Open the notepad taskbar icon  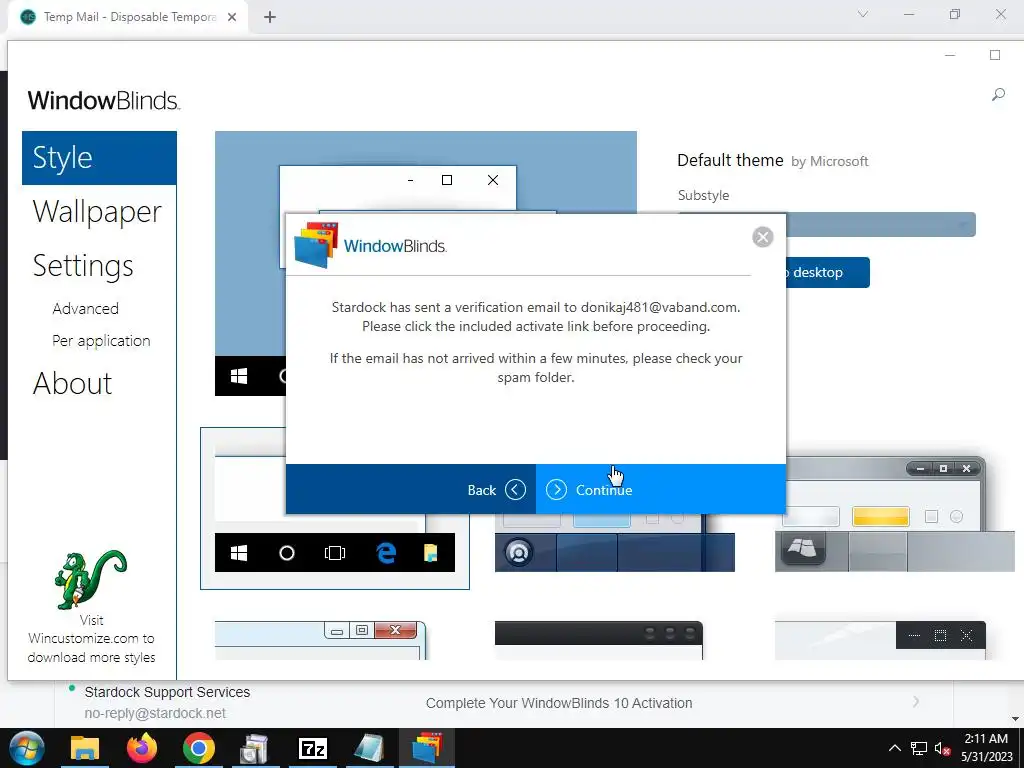pos(370,748)
